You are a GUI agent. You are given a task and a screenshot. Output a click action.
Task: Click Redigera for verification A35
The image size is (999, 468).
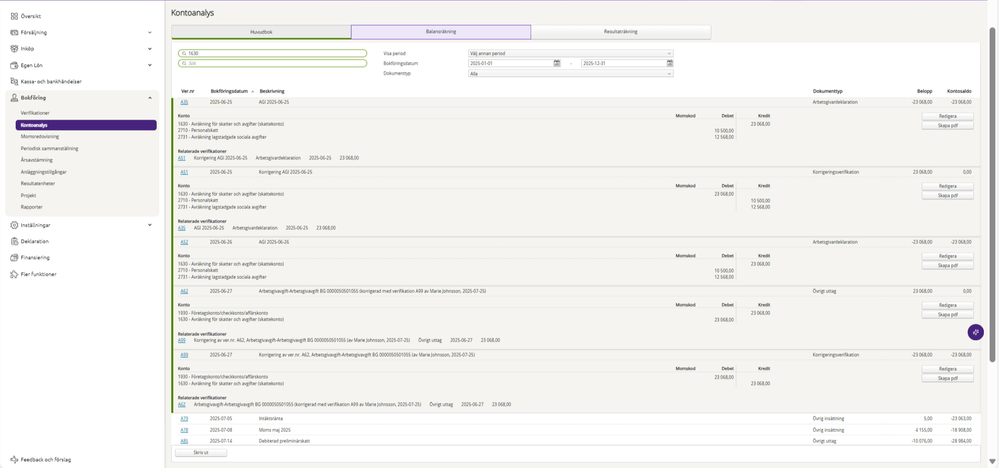947,117
